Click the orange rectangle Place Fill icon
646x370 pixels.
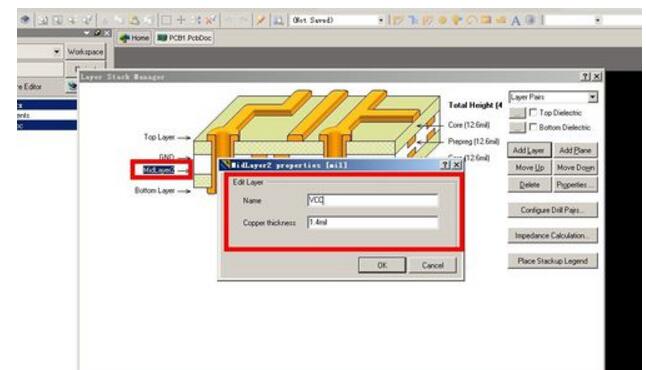pos(486,19)
